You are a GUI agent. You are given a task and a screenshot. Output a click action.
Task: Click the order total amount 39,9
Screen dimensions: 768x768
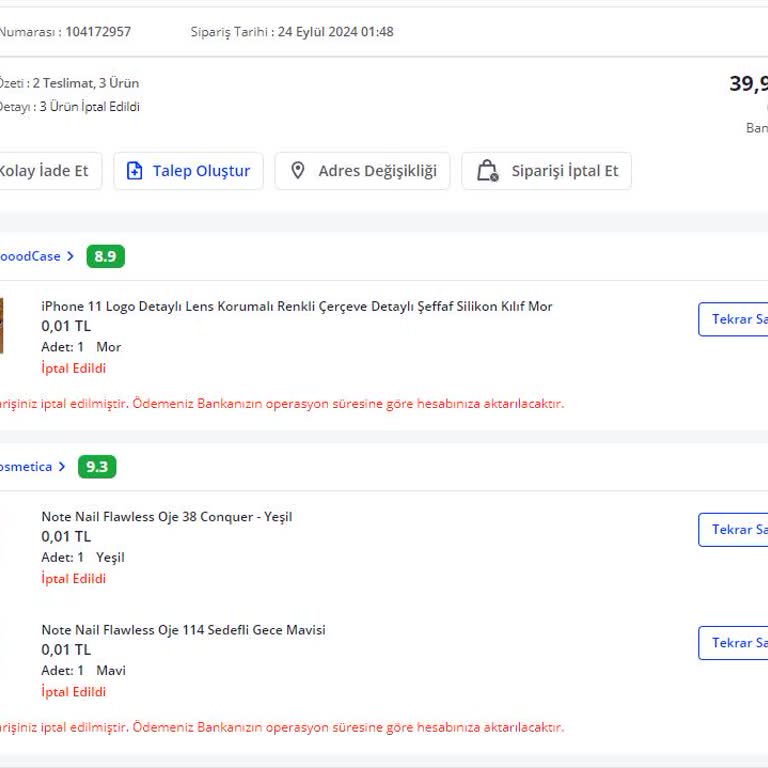click(x=748, y=84)
